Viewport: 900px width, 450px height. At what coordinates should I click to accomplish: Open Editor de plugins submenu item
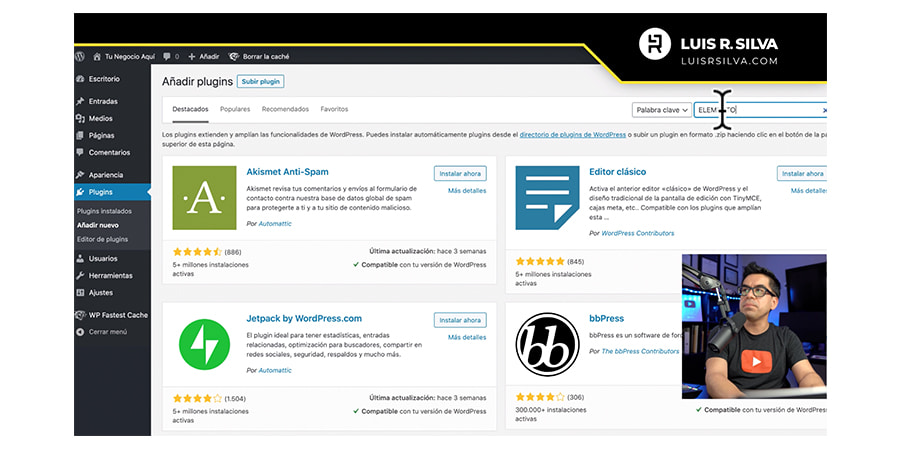[102, 239]
